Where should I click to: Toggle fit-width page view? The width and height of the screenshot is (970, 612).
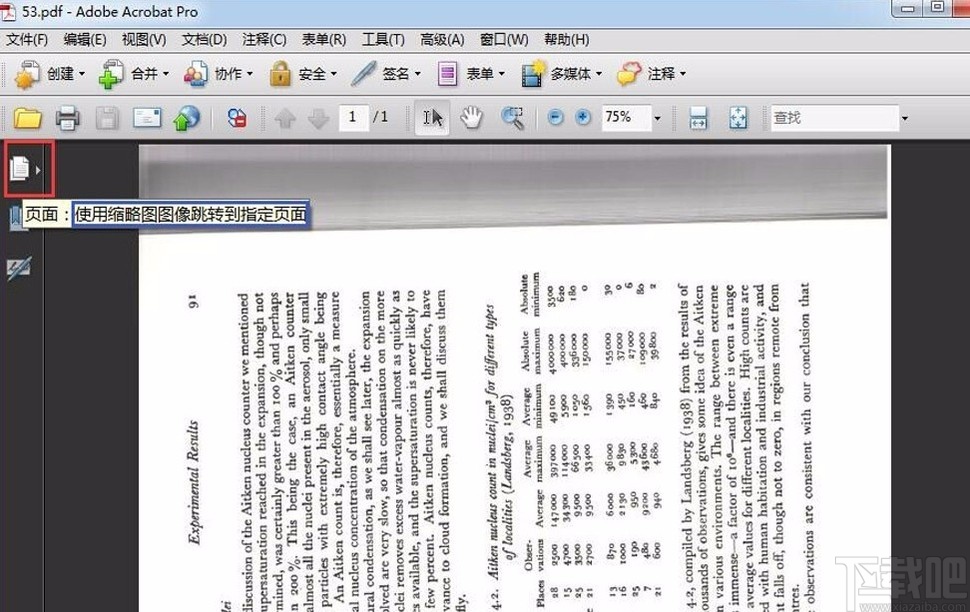698,117
